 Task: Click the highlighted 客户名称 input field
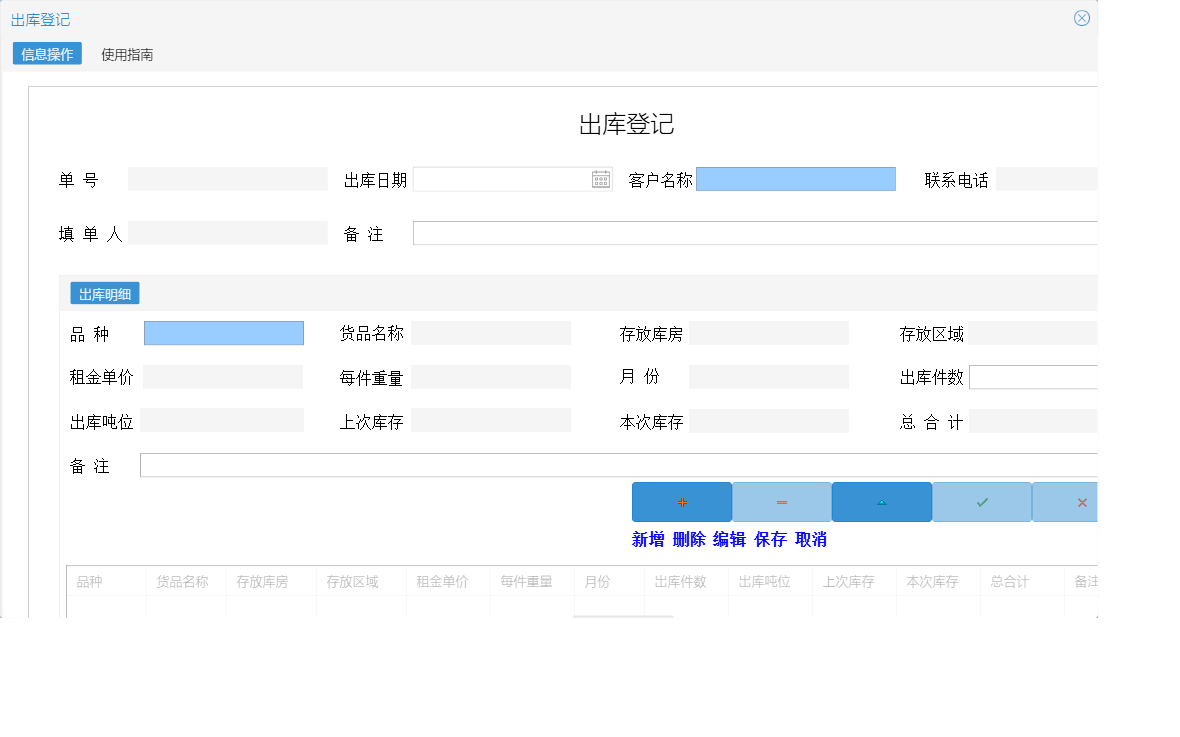796,178
